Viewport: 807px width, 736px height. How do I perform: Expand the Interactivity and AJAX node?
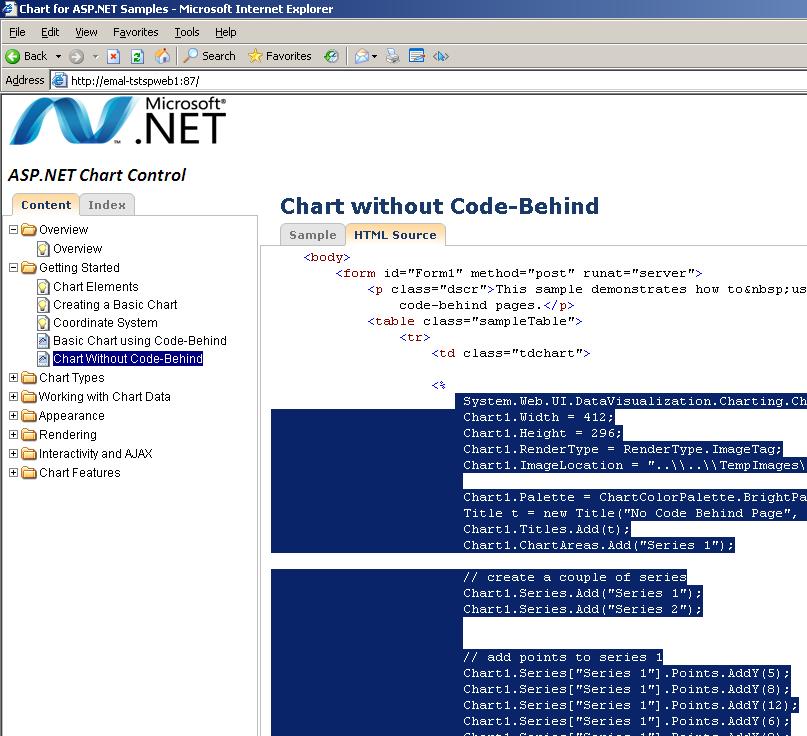coord(13,454)
